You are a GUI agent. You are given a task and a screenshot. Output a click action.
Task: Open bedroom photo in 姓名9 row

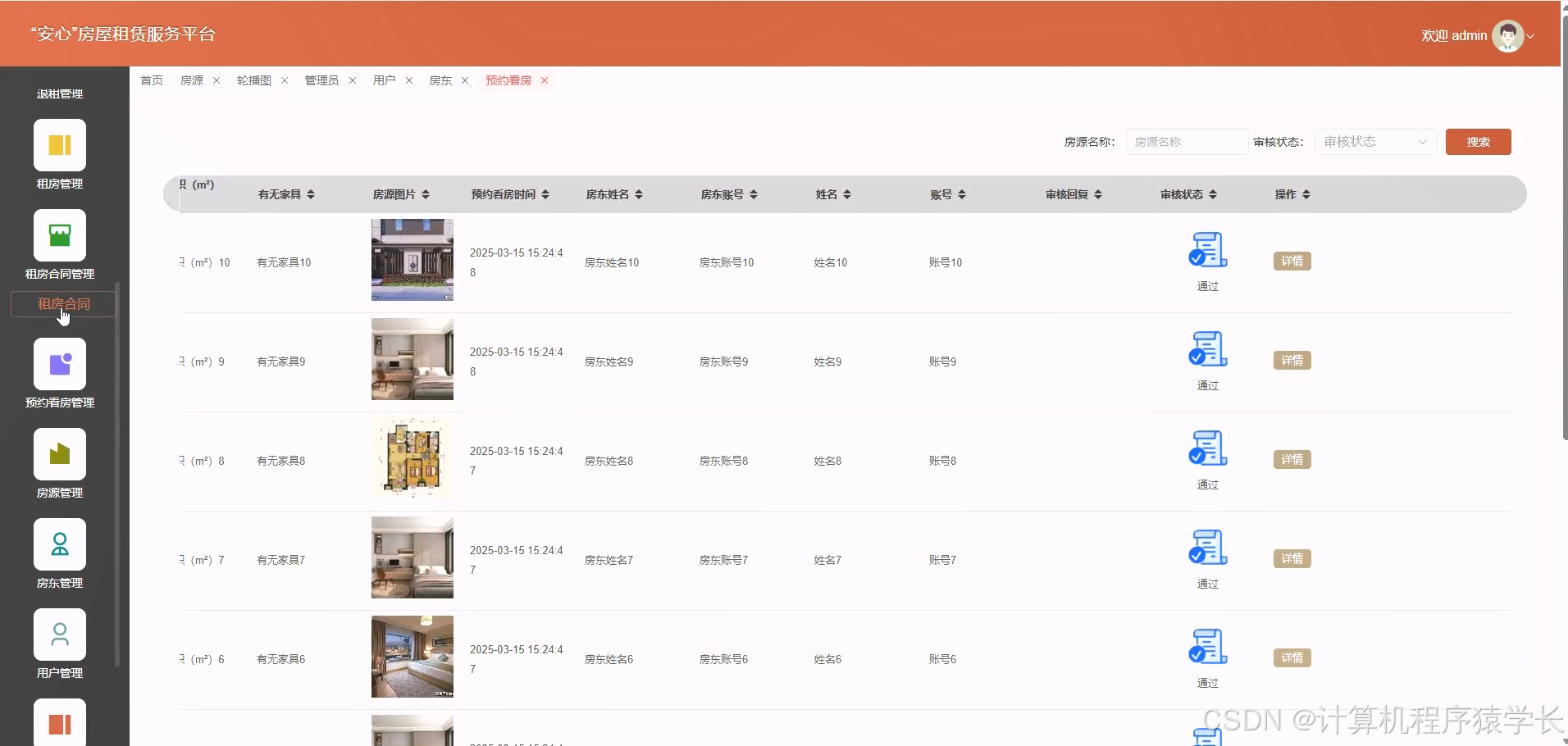pos(413,359)
